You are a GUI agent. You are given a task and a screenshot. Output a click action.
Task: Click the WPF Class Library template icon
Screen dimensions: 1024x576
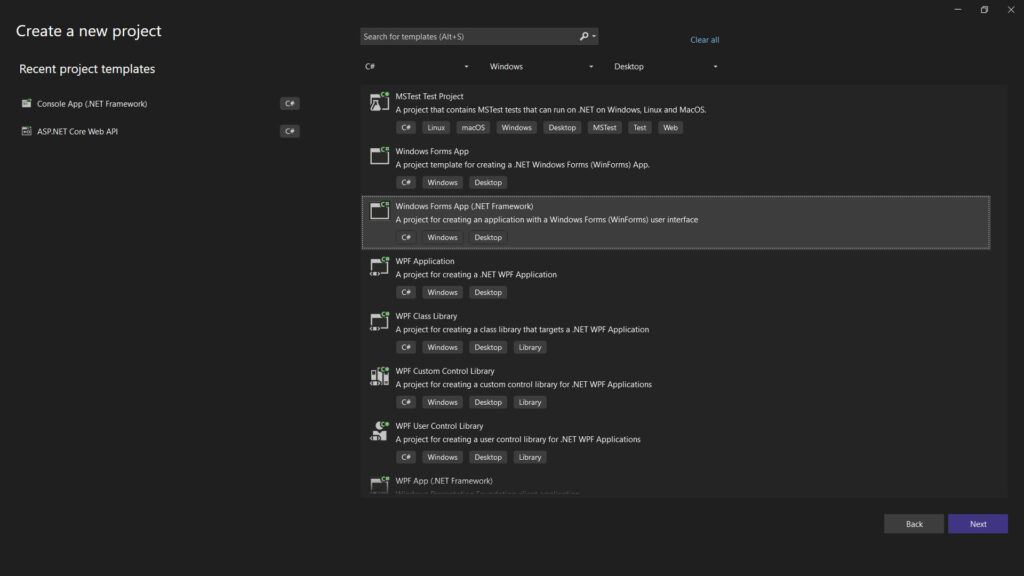pos(379,321)
